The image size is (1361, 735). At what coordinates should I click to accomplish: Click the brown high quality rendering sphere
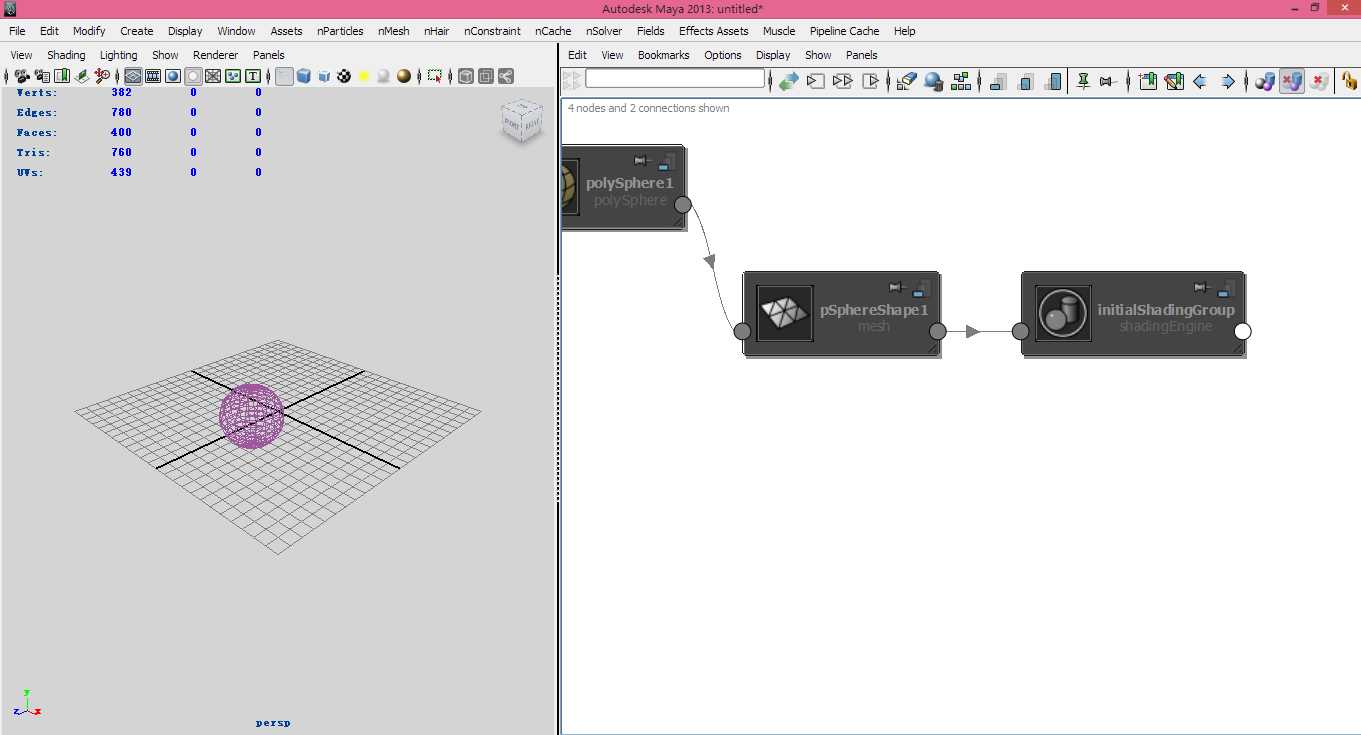click(404, 76)
